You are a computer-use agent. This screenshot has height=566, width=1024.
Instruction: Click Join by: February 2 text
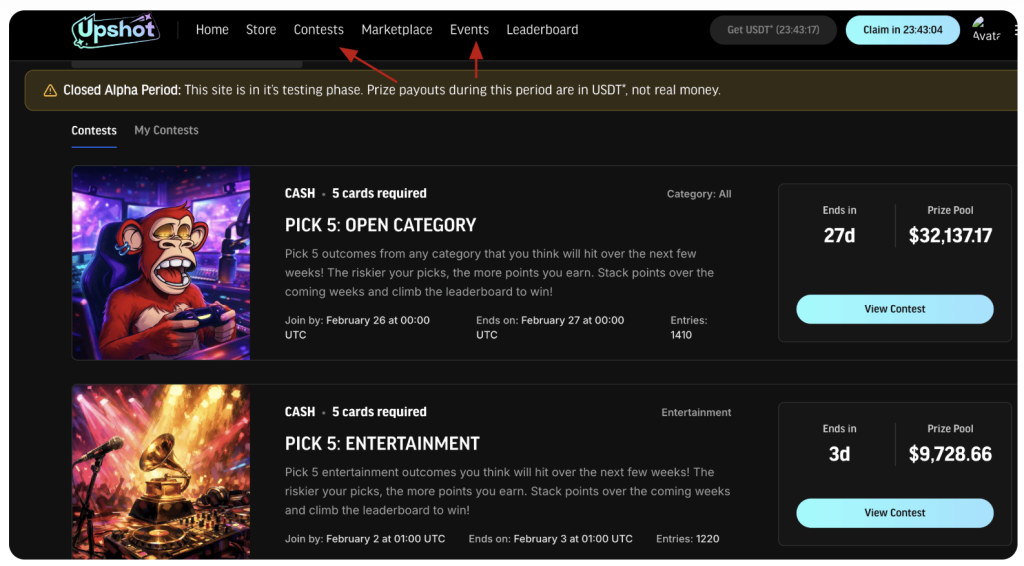(x=365, y=539)
